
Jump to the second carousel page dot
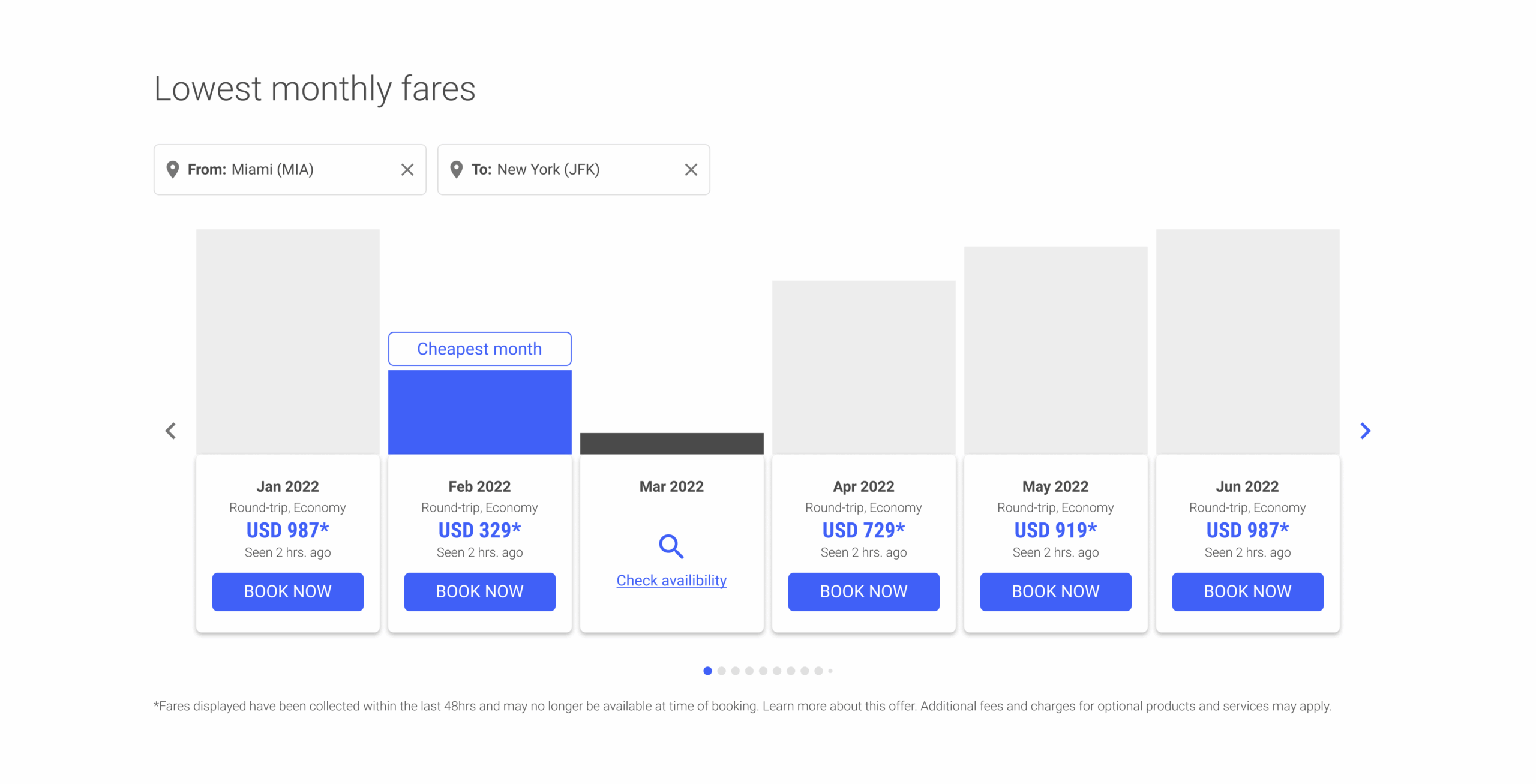click(x=722, y=671)
